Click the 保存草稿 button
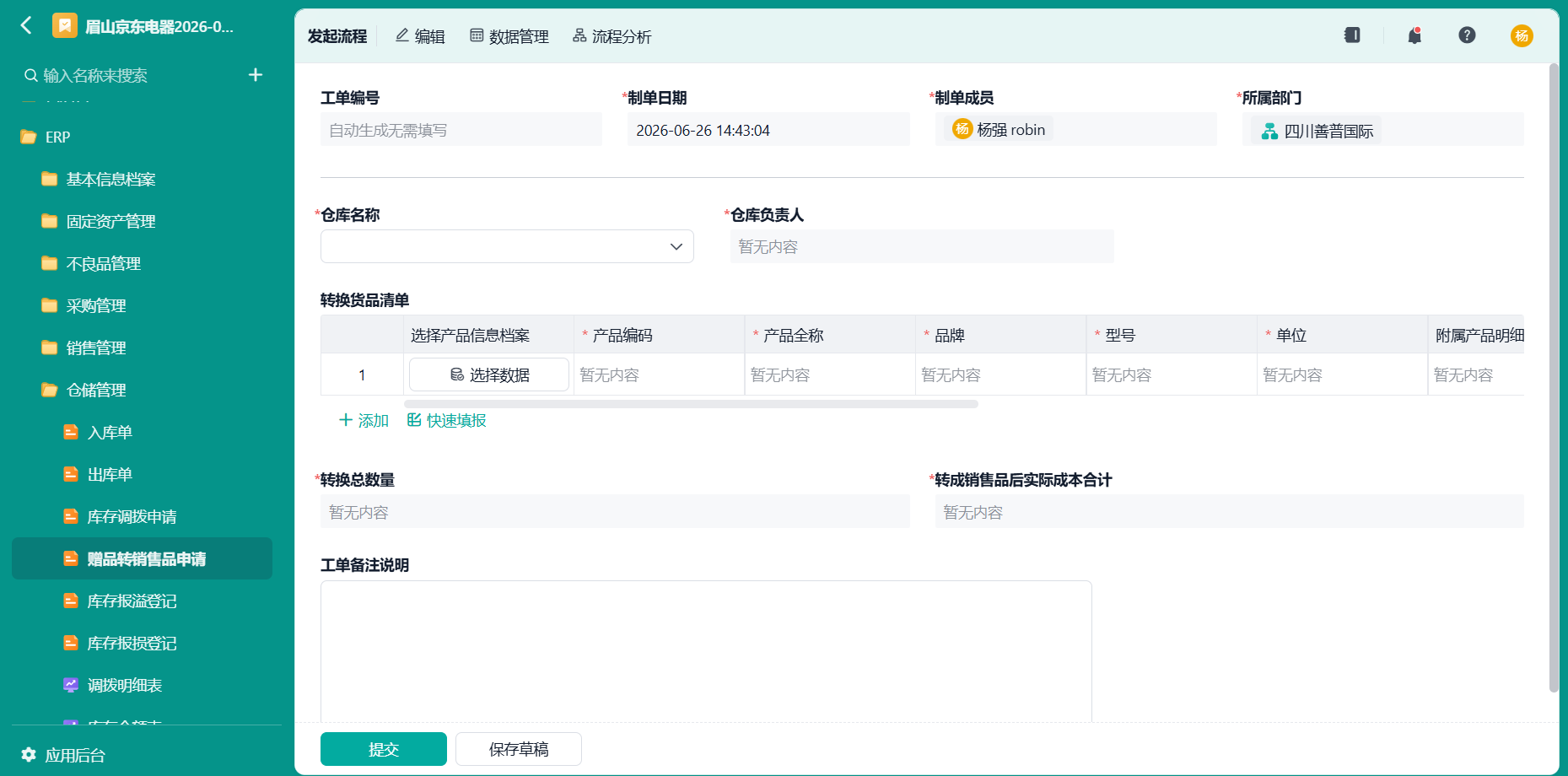 [519, 749]
